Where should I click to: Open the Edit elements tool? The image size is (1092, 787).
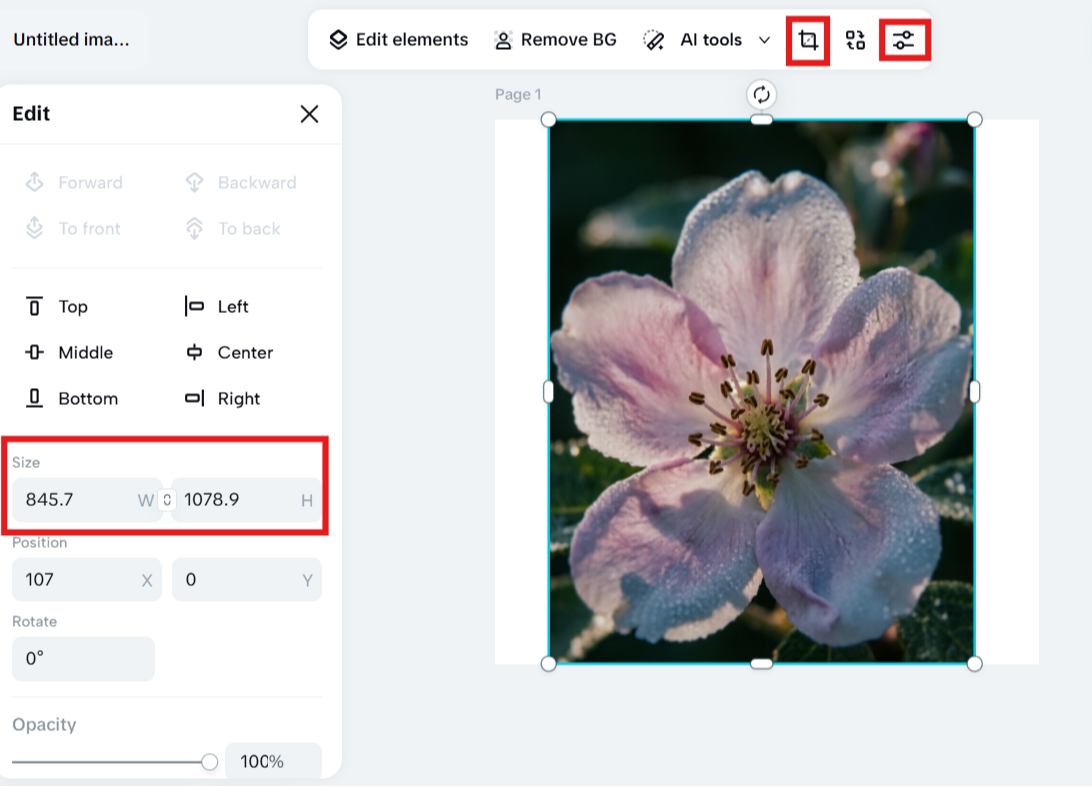point(398,40)
